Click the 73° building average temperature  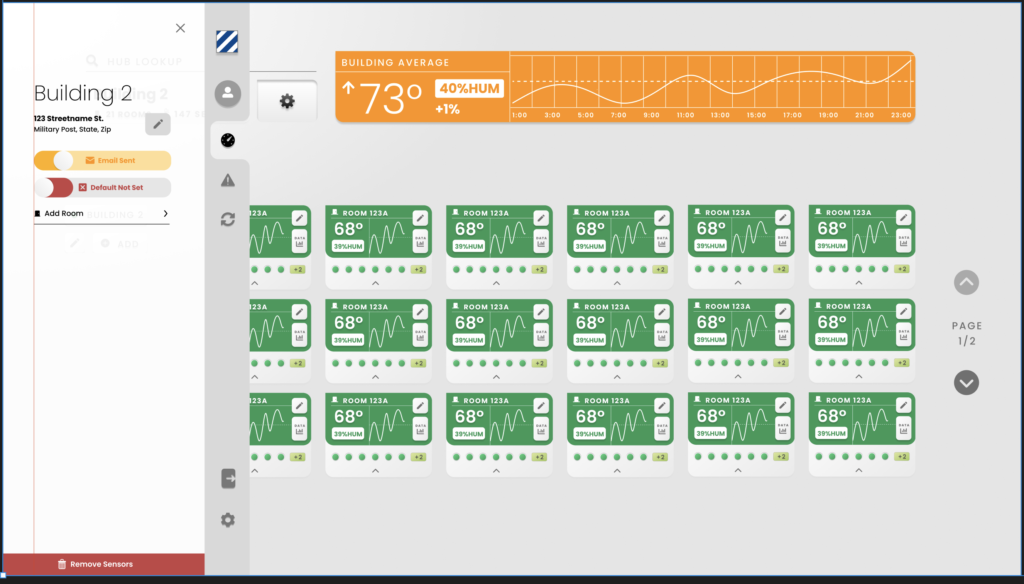point(390,98)
